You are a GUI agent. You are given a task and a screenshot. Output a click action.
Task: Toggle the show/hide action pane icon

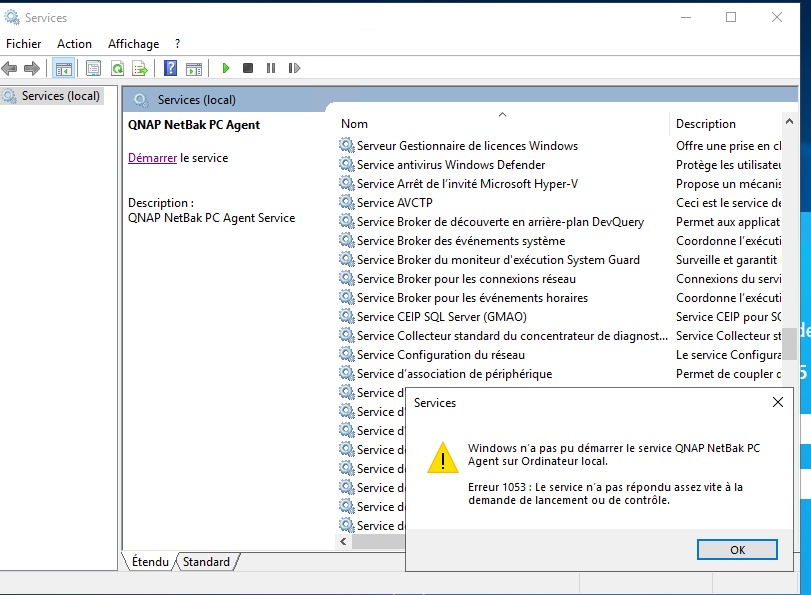[x=194, y=68]
